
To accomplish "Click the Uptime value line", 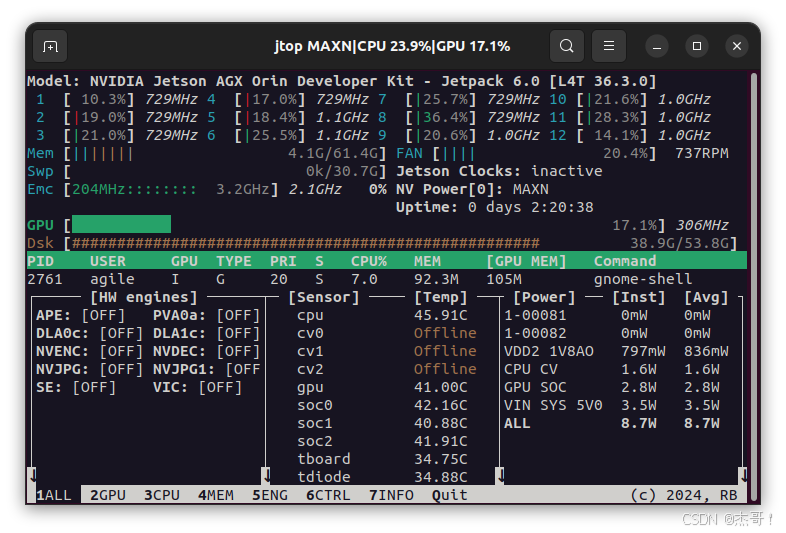I will pyautogui.click(x=495, y=208).
